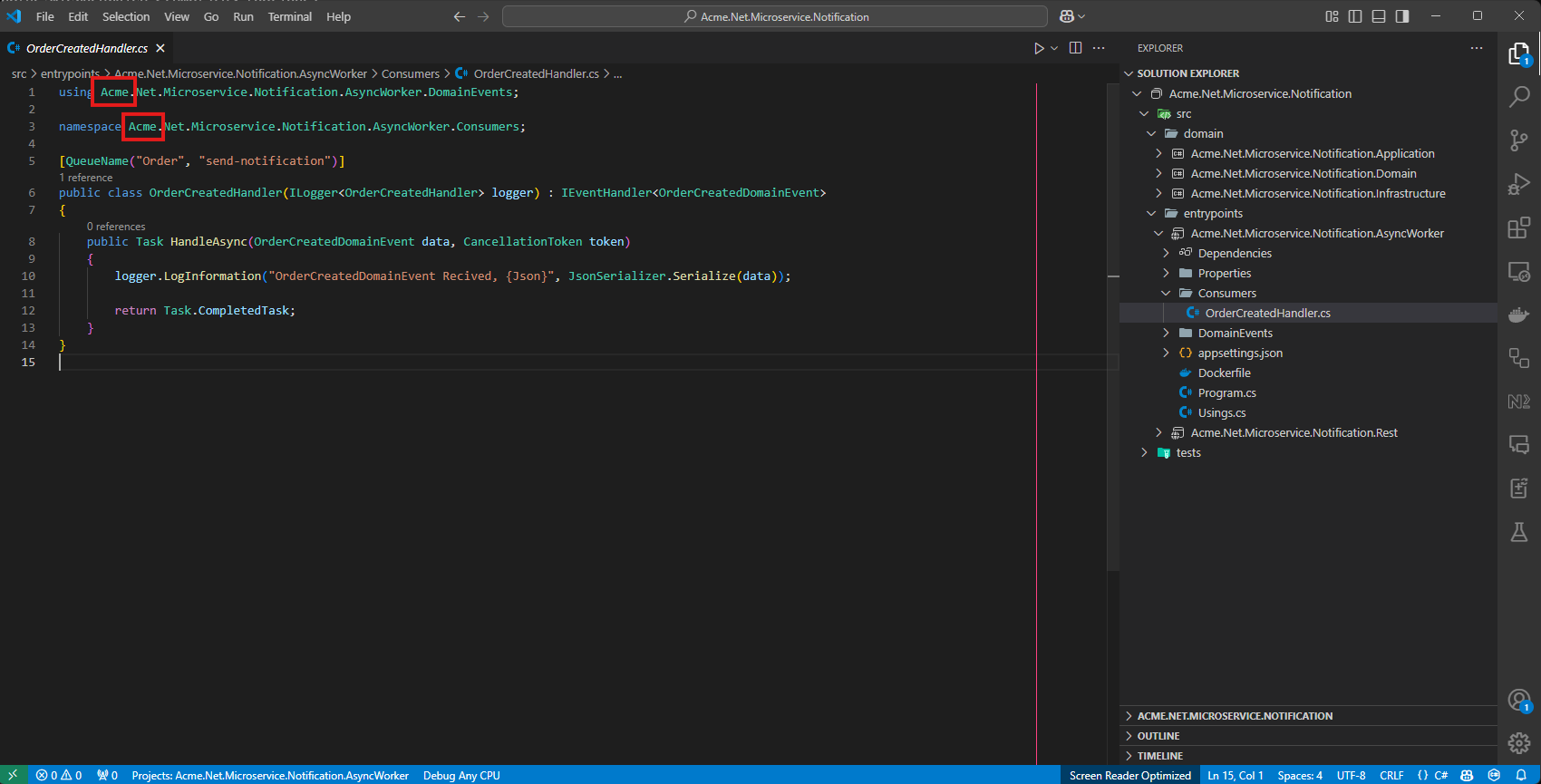The height and width of the screenshot is (784, 1541).
Task: Open the Manage gear icon
Action: click(x=1519, y=743)
